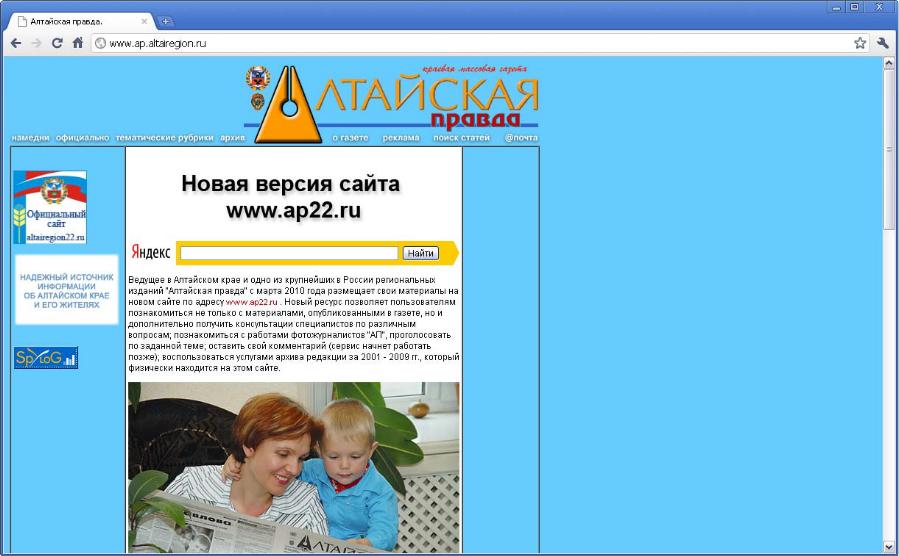The image size is (899, 556).
Task: Click the vertical scrollbar thumb
Action: click(x=889, y=149)
